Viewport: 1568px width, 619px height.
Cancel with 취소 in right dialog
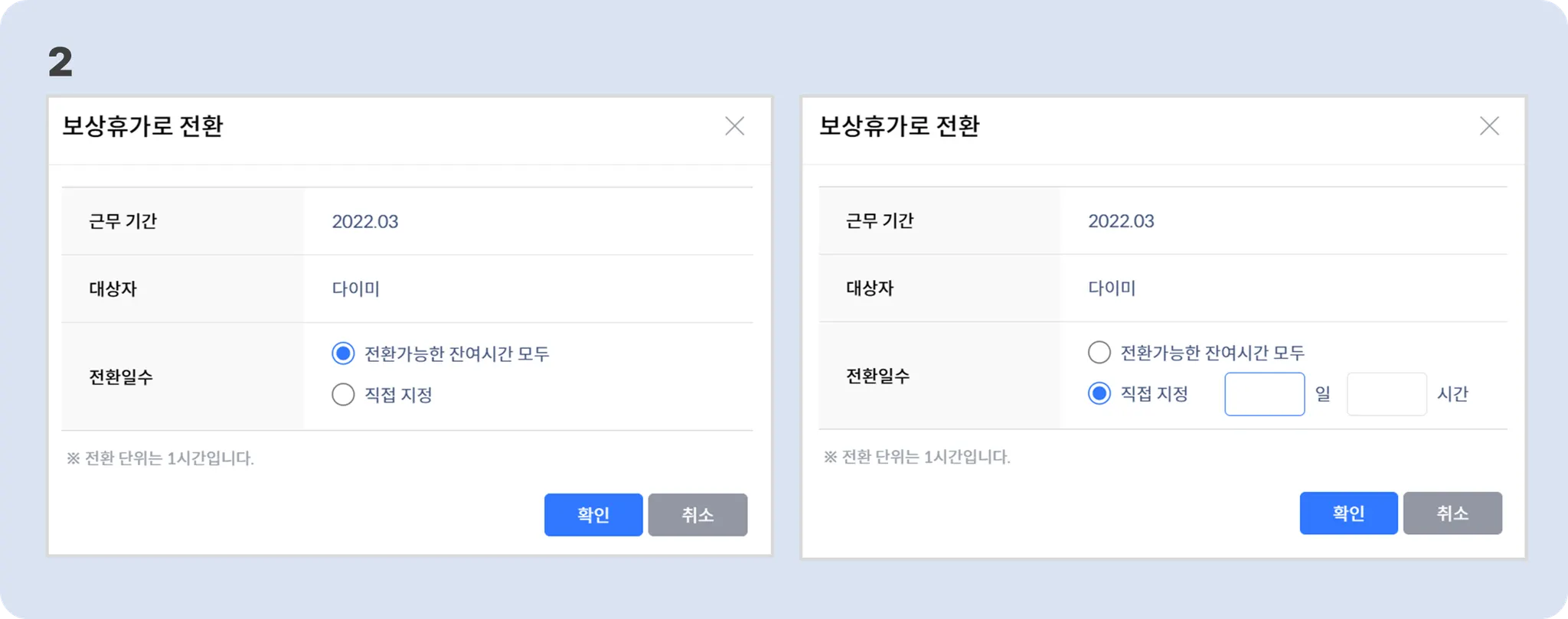pos(1452,513)
